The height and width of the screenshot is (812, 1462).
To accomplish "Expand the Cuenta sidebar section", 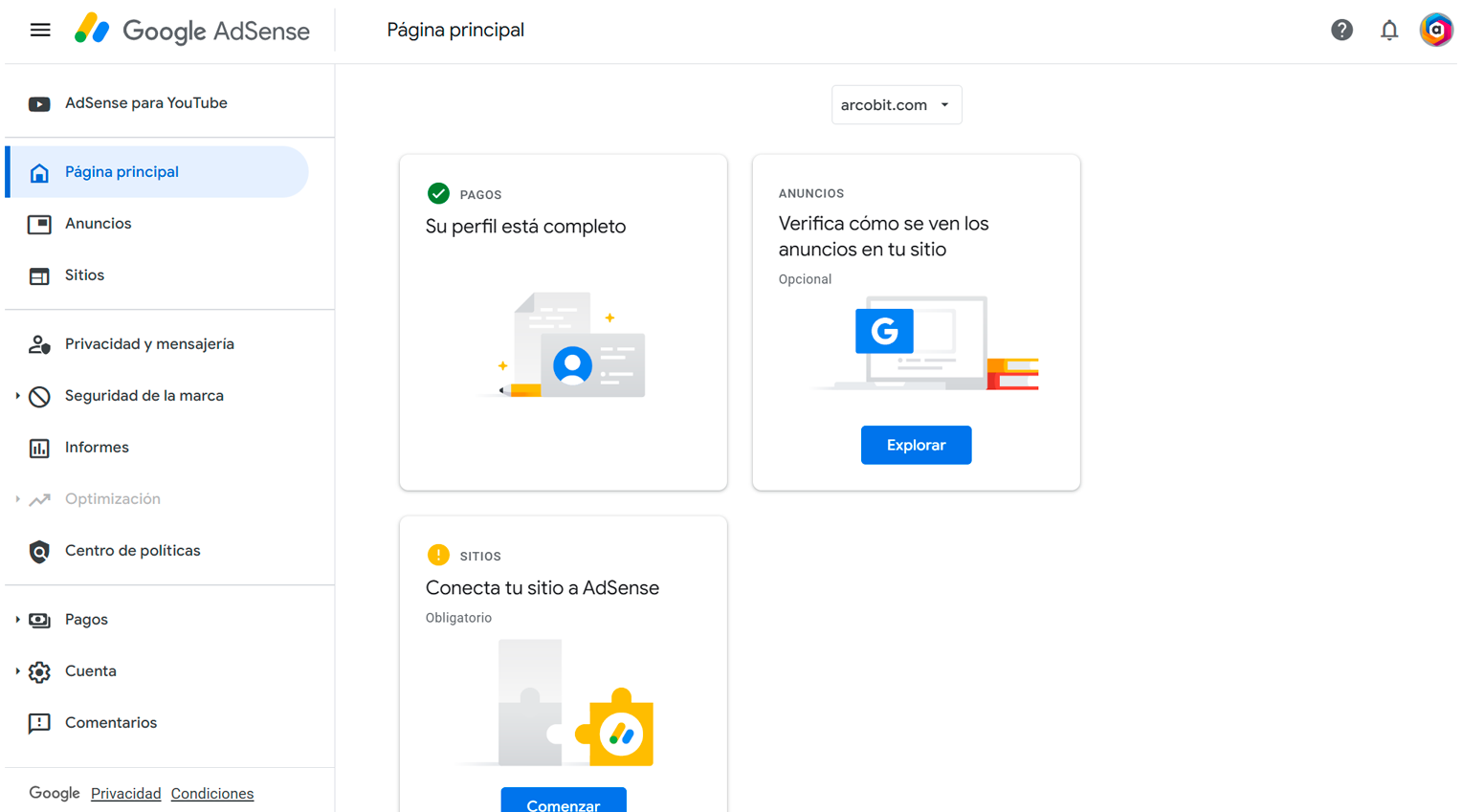I will pos(18,671).
